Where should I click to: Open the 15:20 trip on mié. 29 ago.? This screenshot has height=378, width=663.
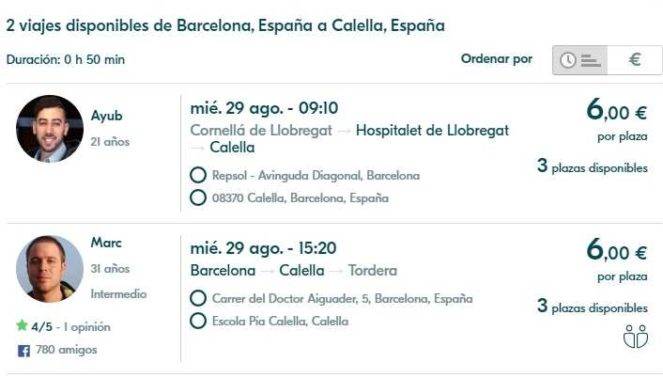coord(263,248)
